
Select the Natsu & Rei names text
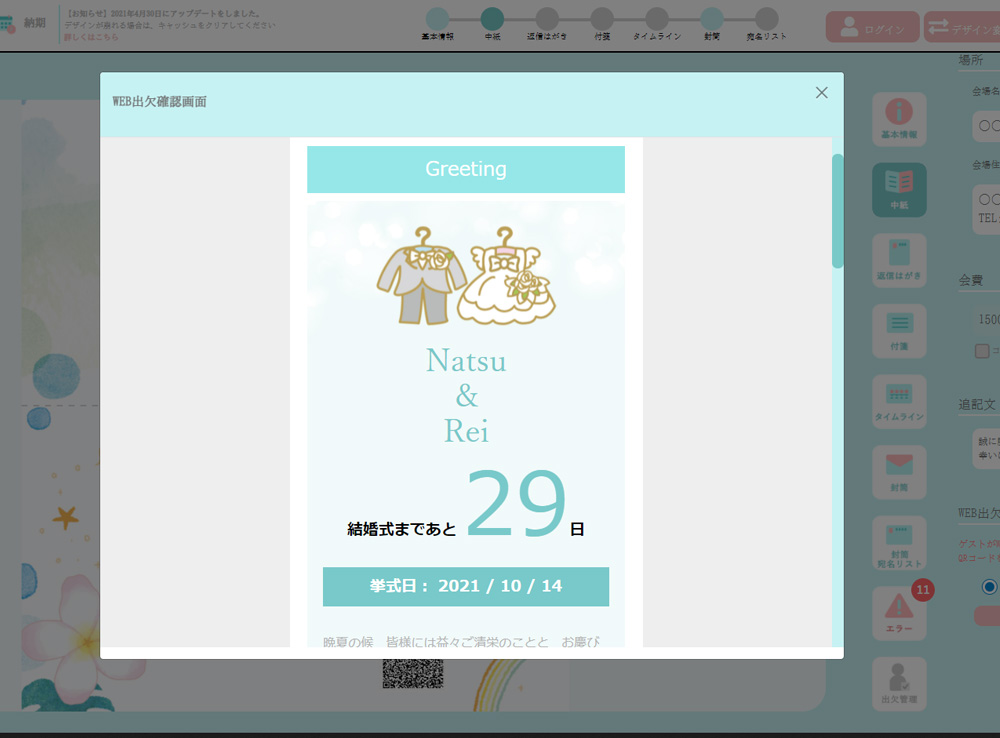pyautogui.click(x=466, y=395)
